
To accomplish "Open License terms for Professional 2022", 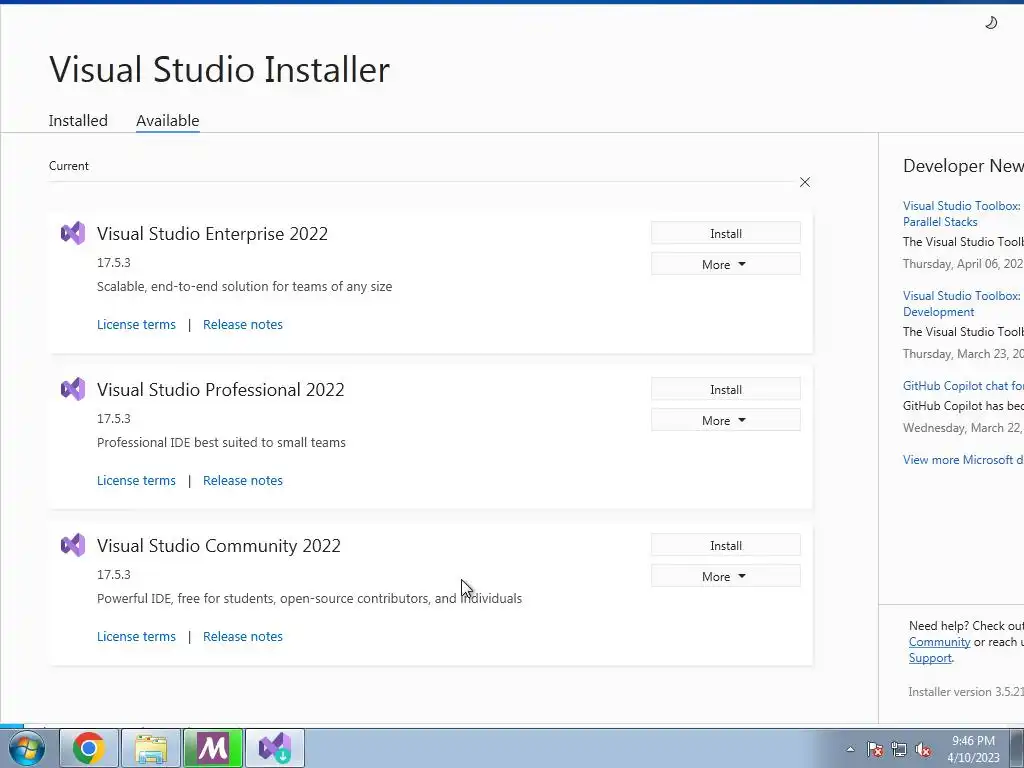I will pyautogui.click(x=136, y=480).
